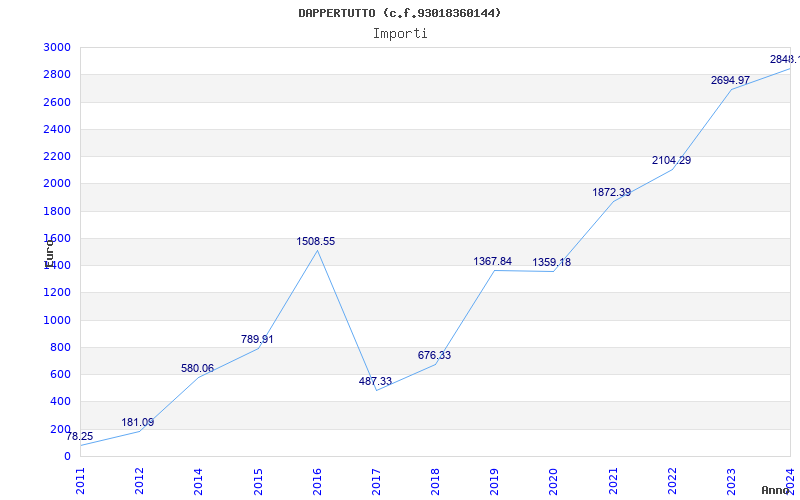Click y-axis tick label 2800

[x=57, y=74]
